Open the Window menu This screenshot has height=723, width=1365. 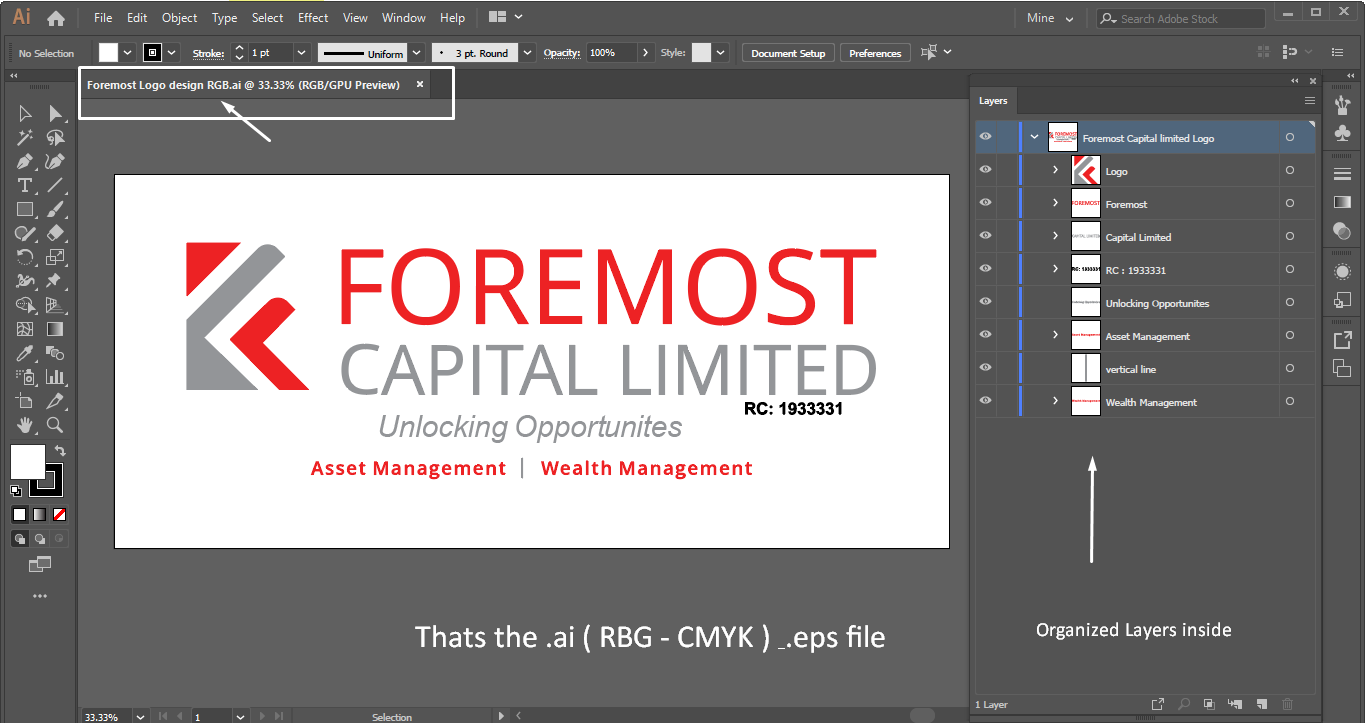point(404,18)
